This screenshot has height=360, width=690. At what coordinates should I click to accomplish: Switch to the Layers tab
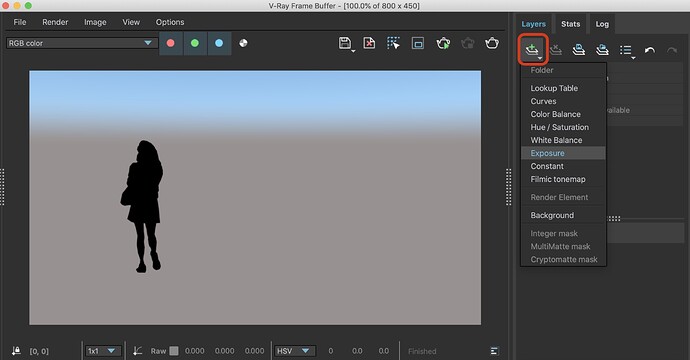pos(533,24)
